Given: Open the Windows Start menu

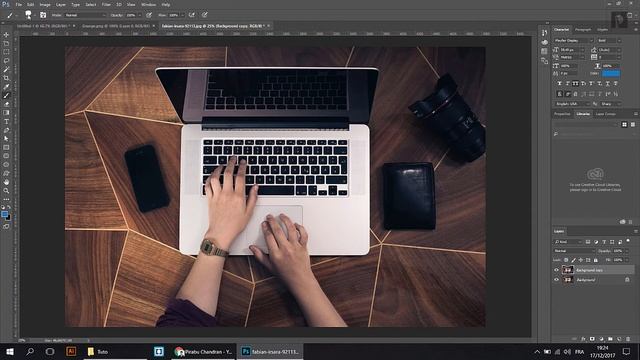Looking at the screenshot, I should pos(10,351).
